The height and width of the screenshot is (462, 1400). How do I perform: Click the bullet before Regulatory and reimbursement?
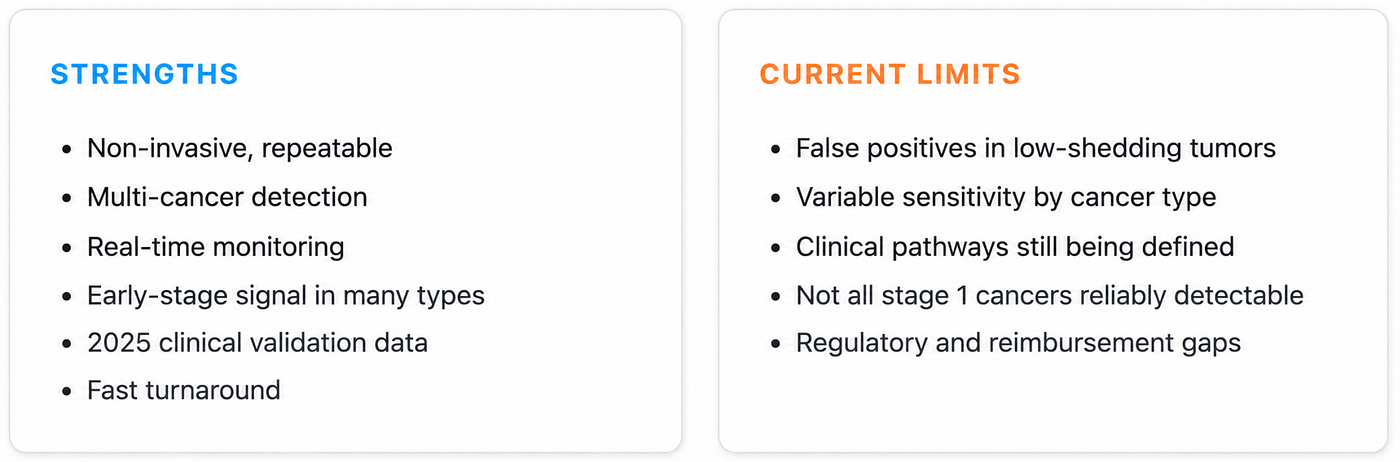pyautogui.click(x=775, y=344)
